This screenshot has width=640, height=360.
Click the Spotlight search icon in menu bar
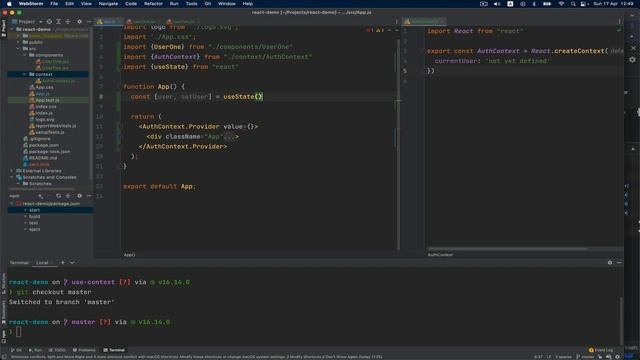(573, 4)
